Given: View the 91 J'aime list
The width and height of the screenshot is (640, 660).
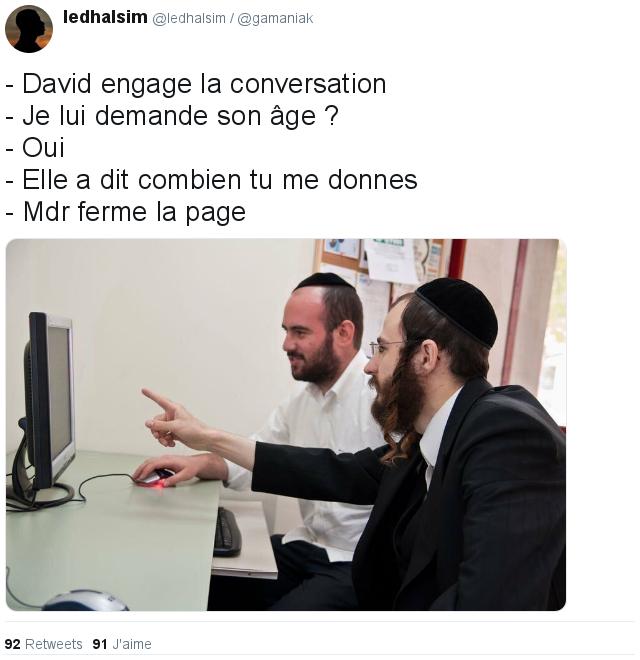Looking at the screenshot, I should 122,644.
